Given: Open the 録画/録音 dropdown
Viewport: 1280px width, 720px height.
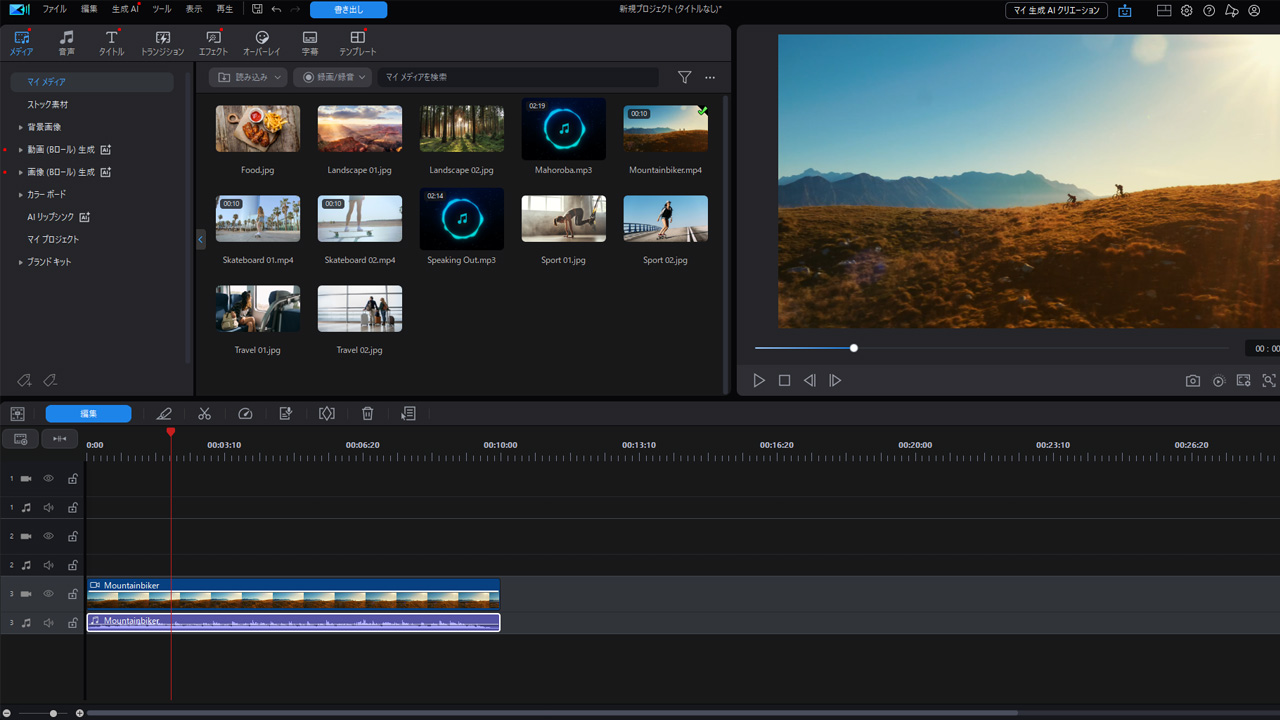Looking at the screenshot, I should tap(334, 77).
